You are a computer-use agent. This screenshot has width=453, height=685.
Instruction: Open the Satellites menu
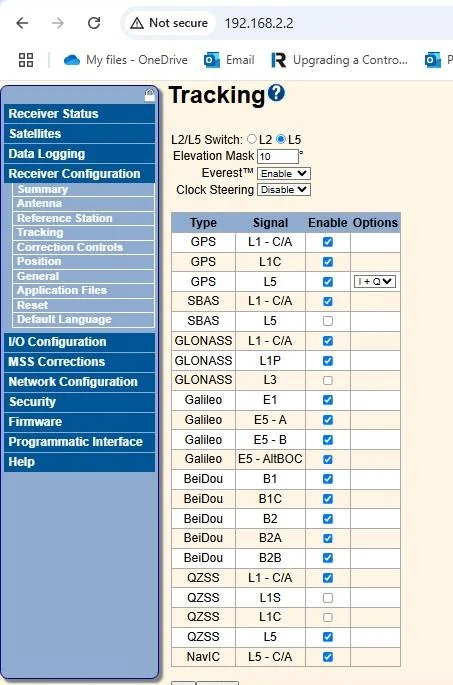[x=80, y=134]
